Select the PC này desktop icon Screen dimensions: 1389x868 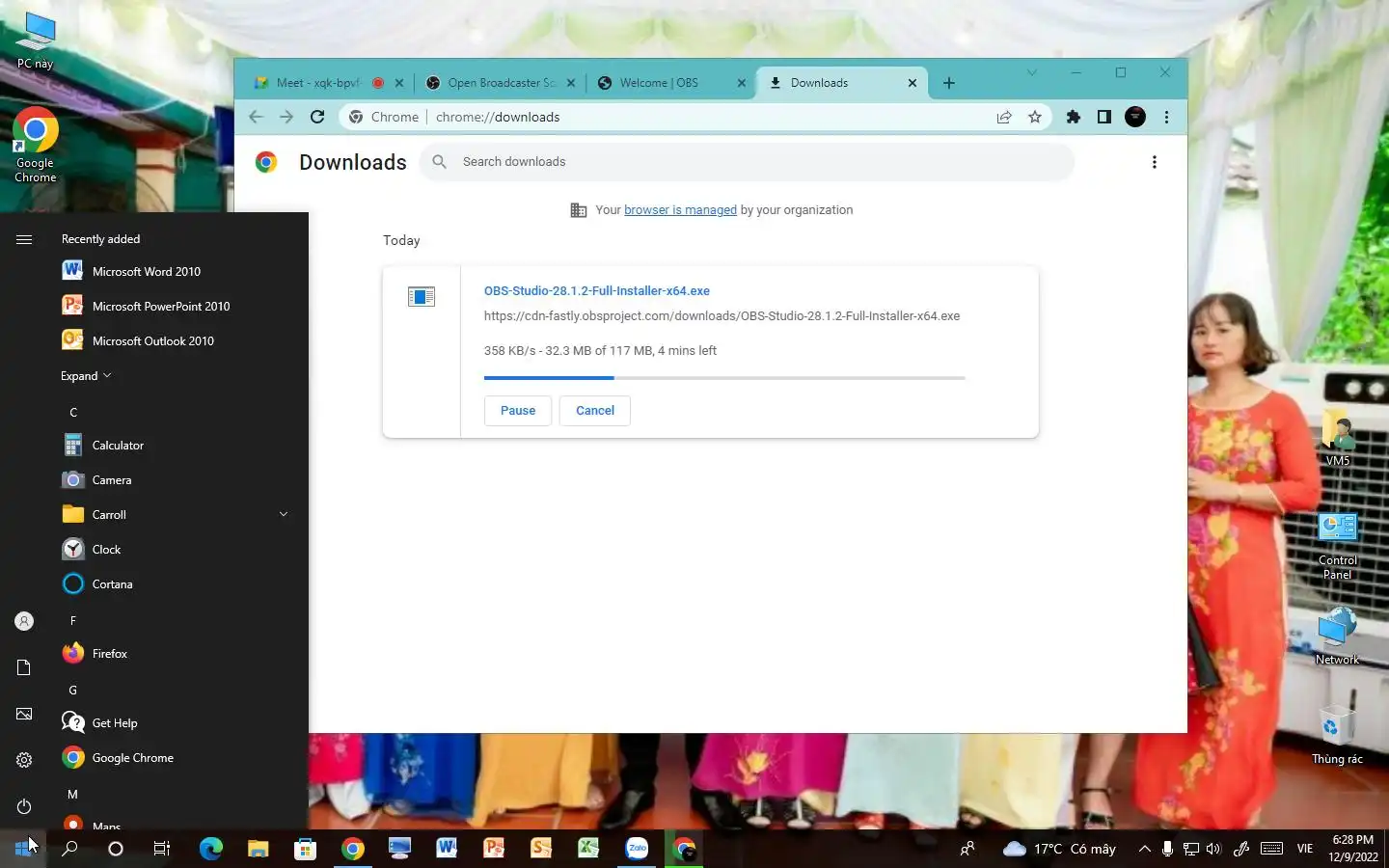[36, 41]
